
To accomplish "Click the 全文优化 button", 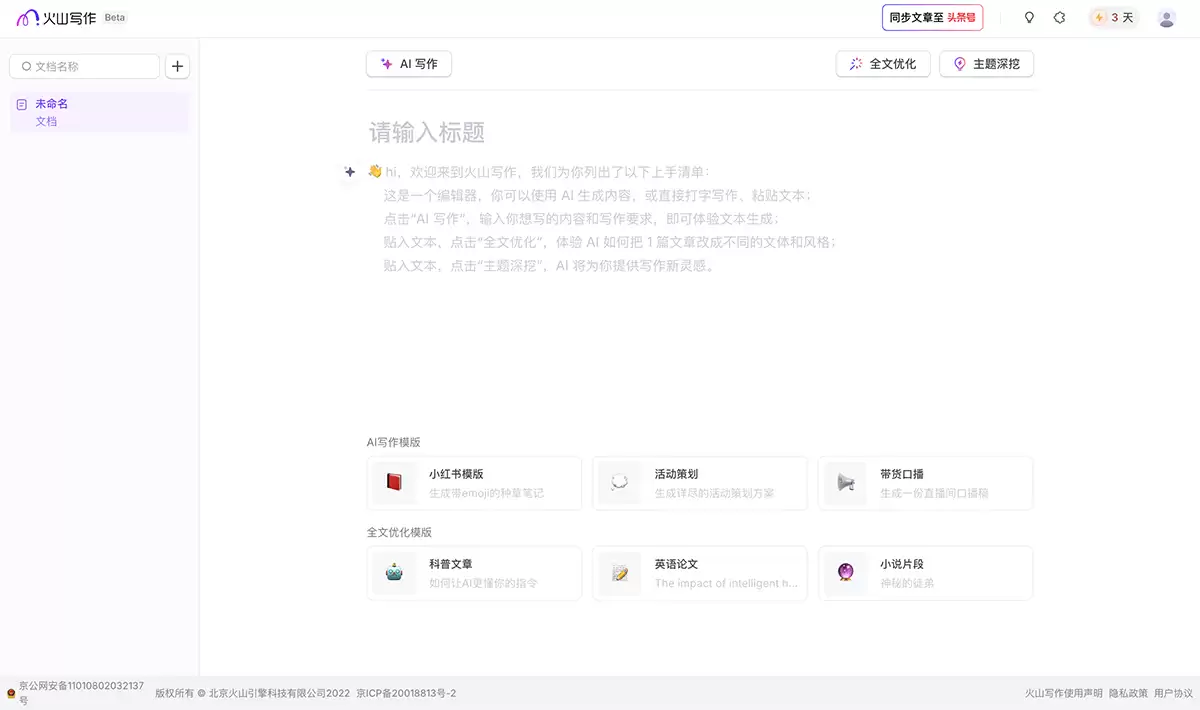I will (883, 64).
